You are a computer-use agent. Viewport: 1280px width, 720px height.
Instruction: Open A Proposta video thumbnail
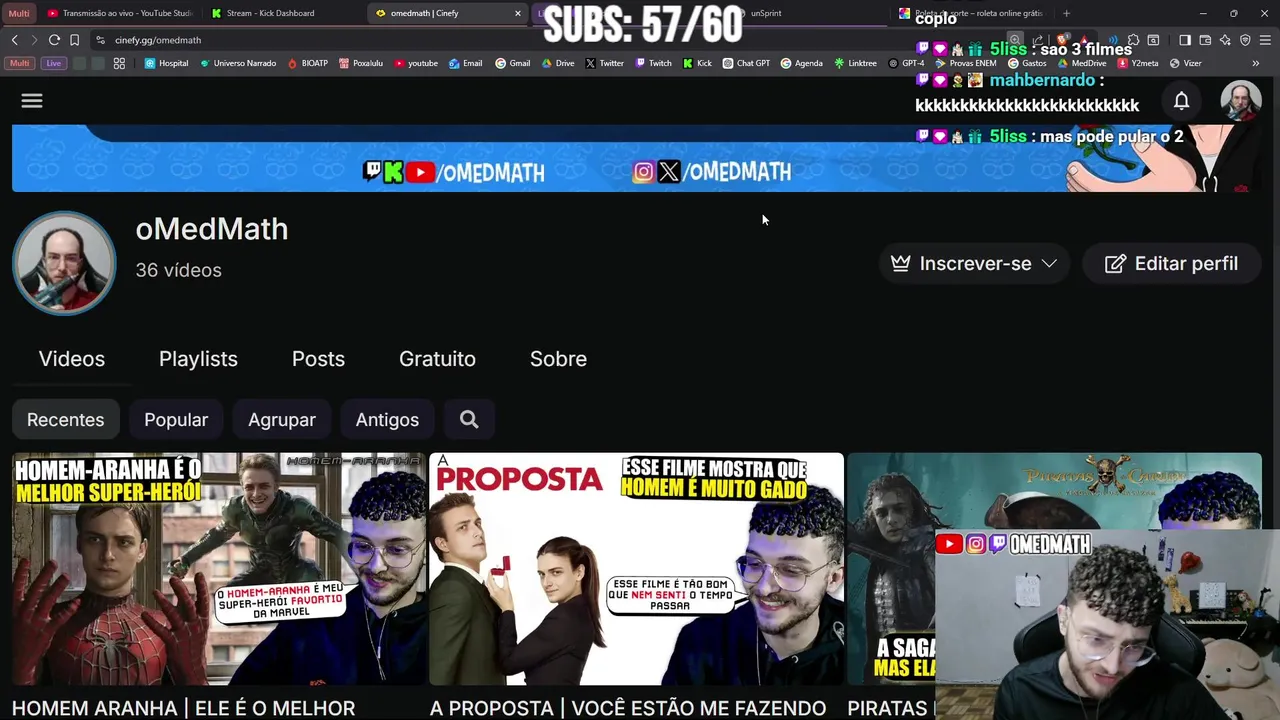pos(636,569)
